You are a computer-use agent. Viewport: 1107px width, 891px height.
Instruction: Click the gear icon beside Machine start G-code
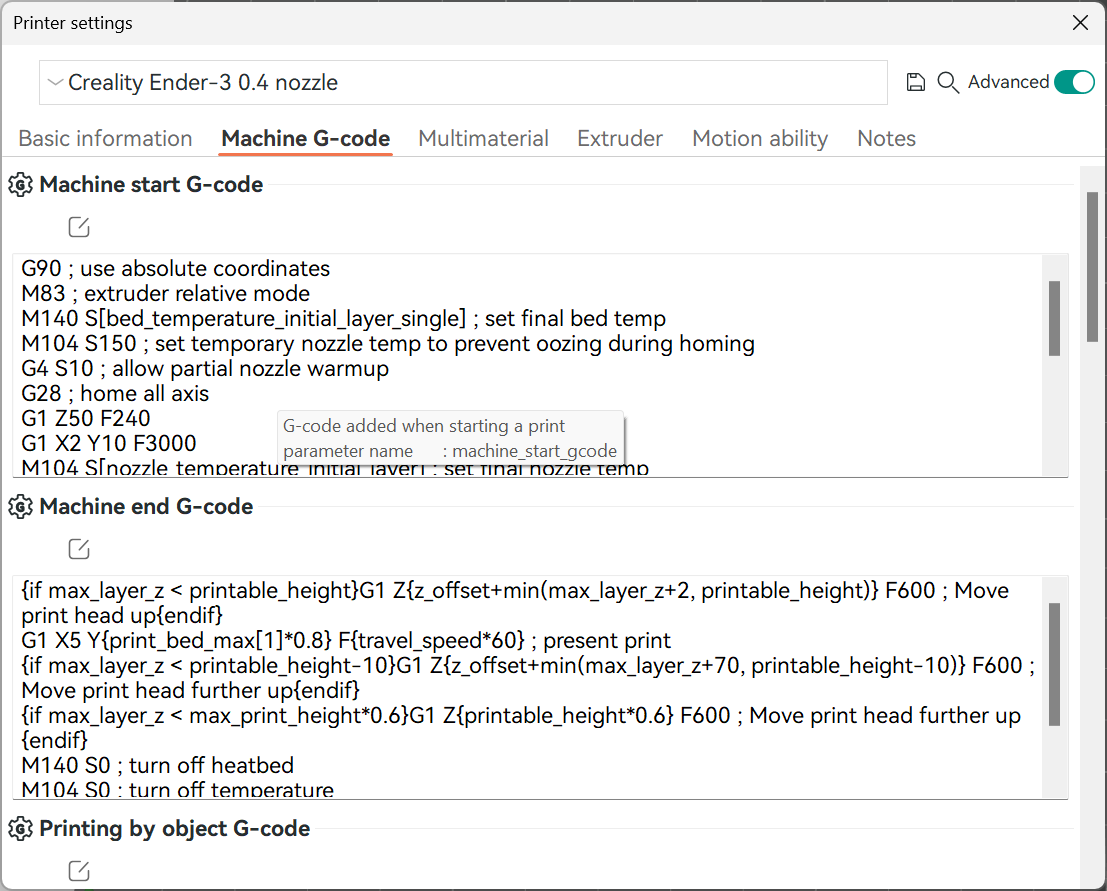20,185
